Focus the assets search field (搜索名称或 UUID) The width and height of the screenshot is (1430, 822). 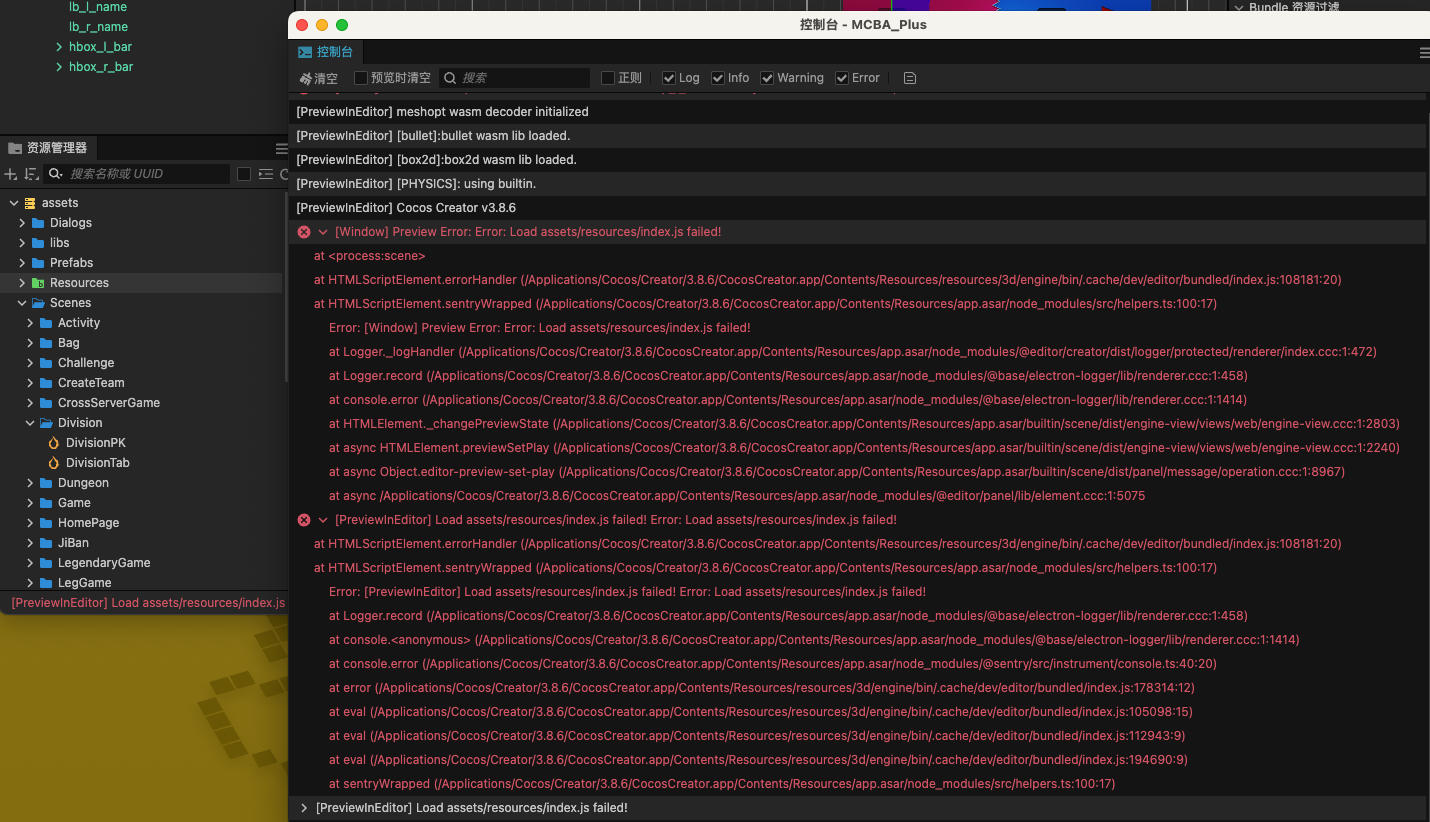[137, 174]
